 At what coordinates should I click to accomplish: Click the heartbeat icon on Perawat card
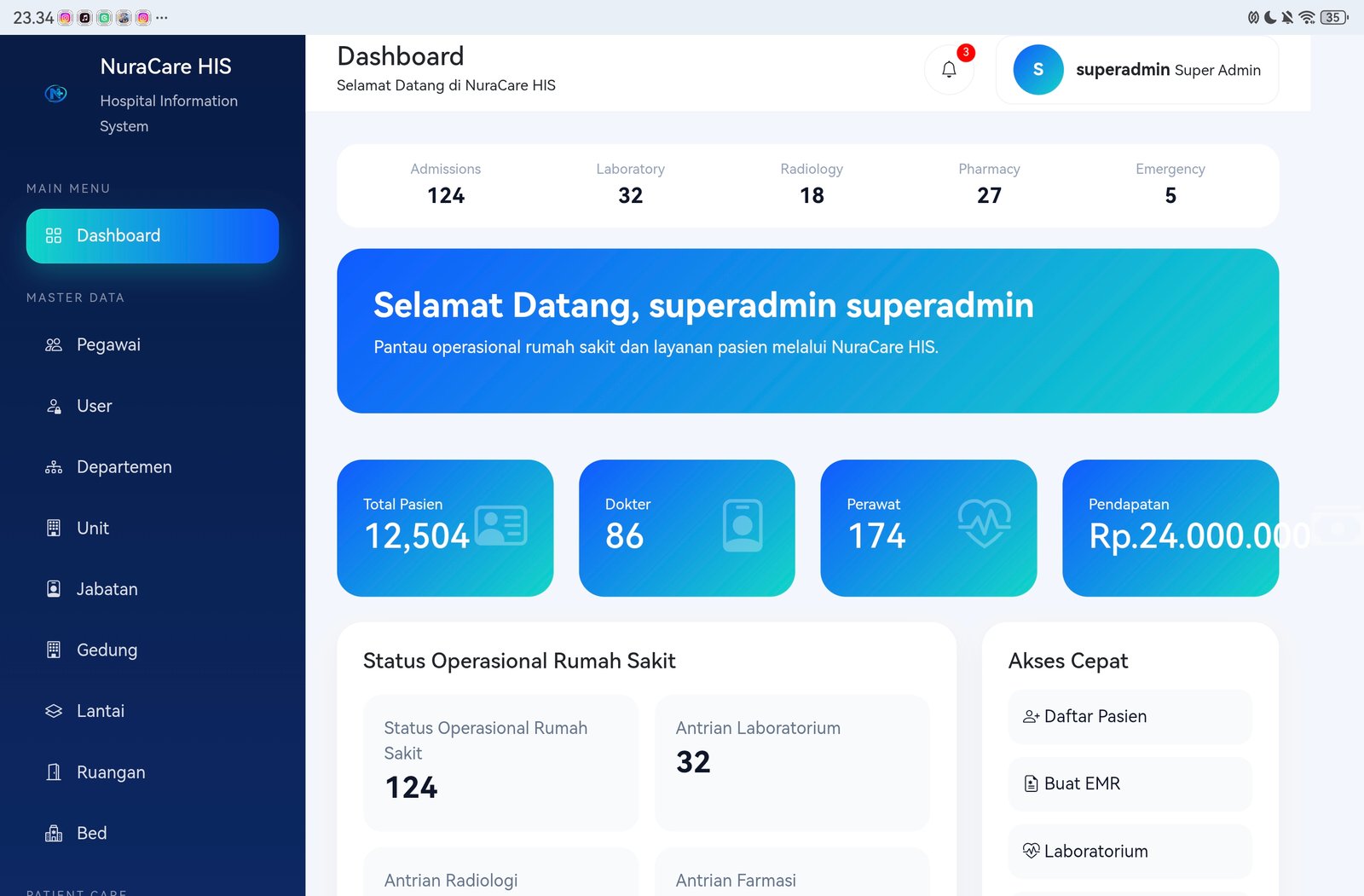pos(985,523)
